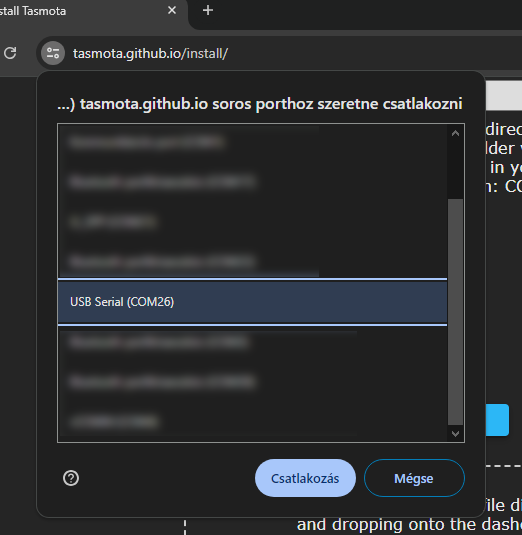Click the port list scroll up arrow
The image size is (522, 535).
coord(455,133)
